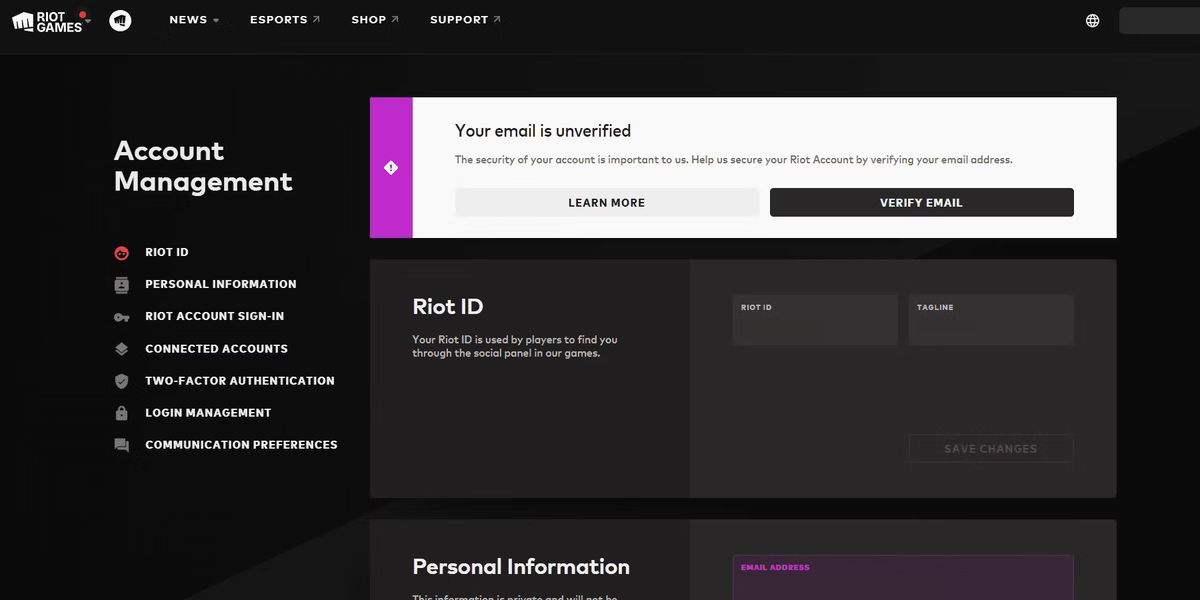The width and height of the screenshot is (1200, 600).
Task: Focus the Tagline input field
Action: [991, 320]
